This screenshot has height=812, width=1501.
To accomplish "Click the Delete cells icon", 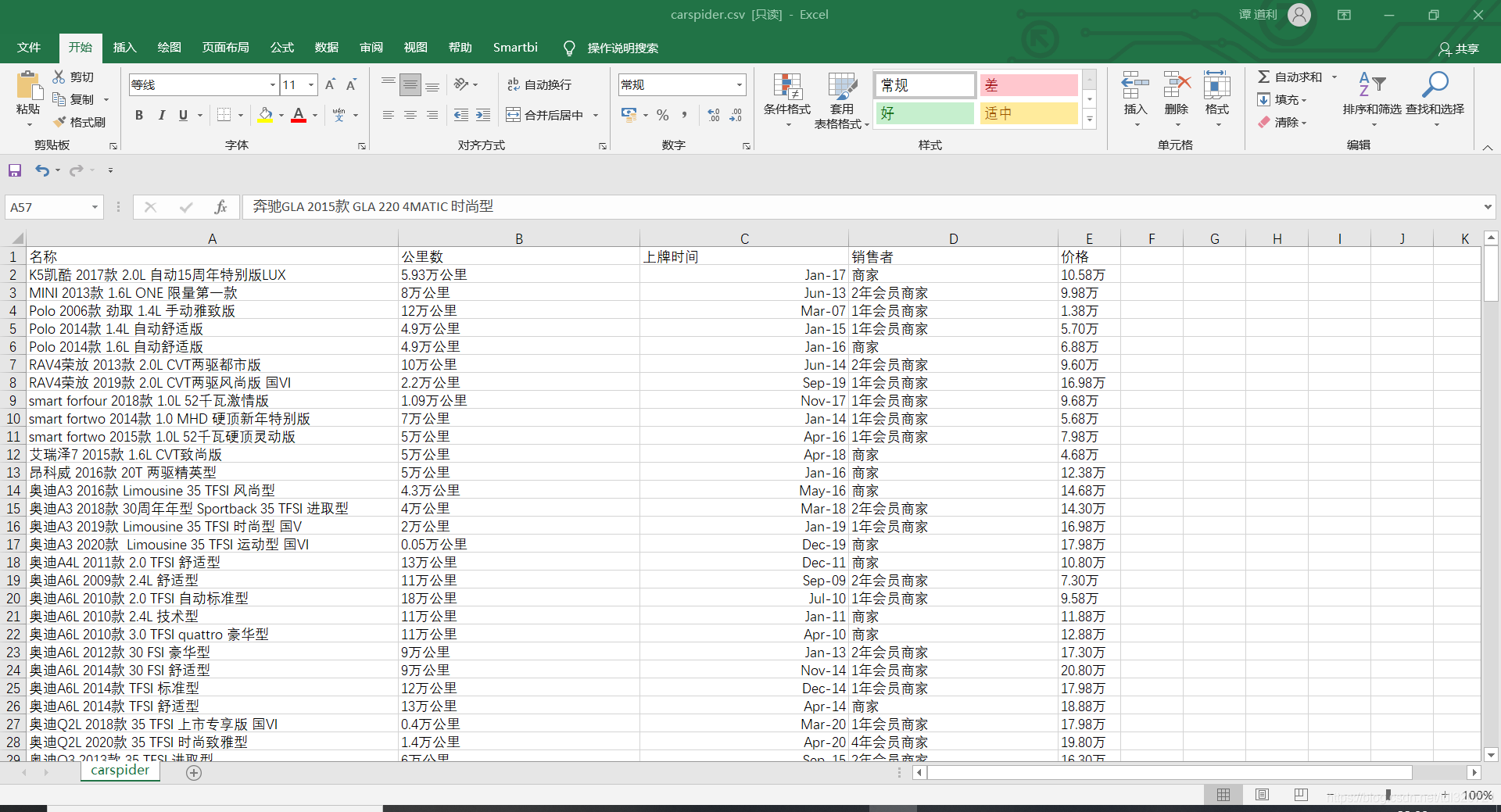I will click(x=1177, y=85).
